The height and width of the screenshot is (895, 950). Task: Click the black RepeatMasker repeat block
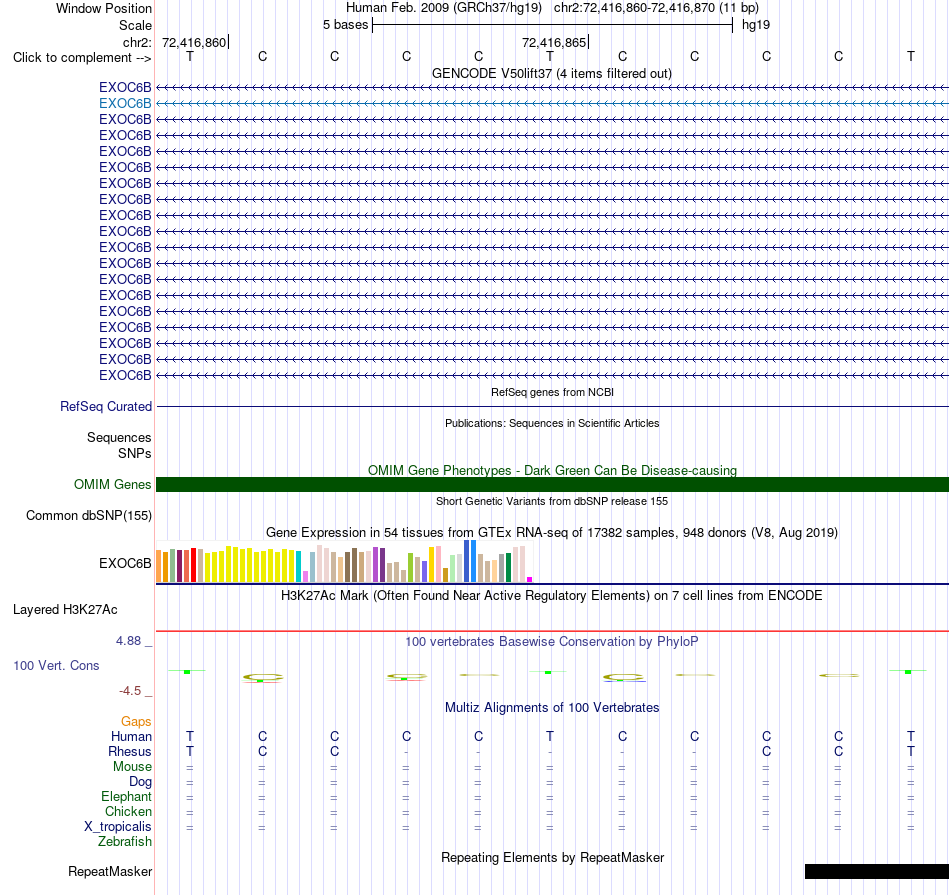coord(877,871)
